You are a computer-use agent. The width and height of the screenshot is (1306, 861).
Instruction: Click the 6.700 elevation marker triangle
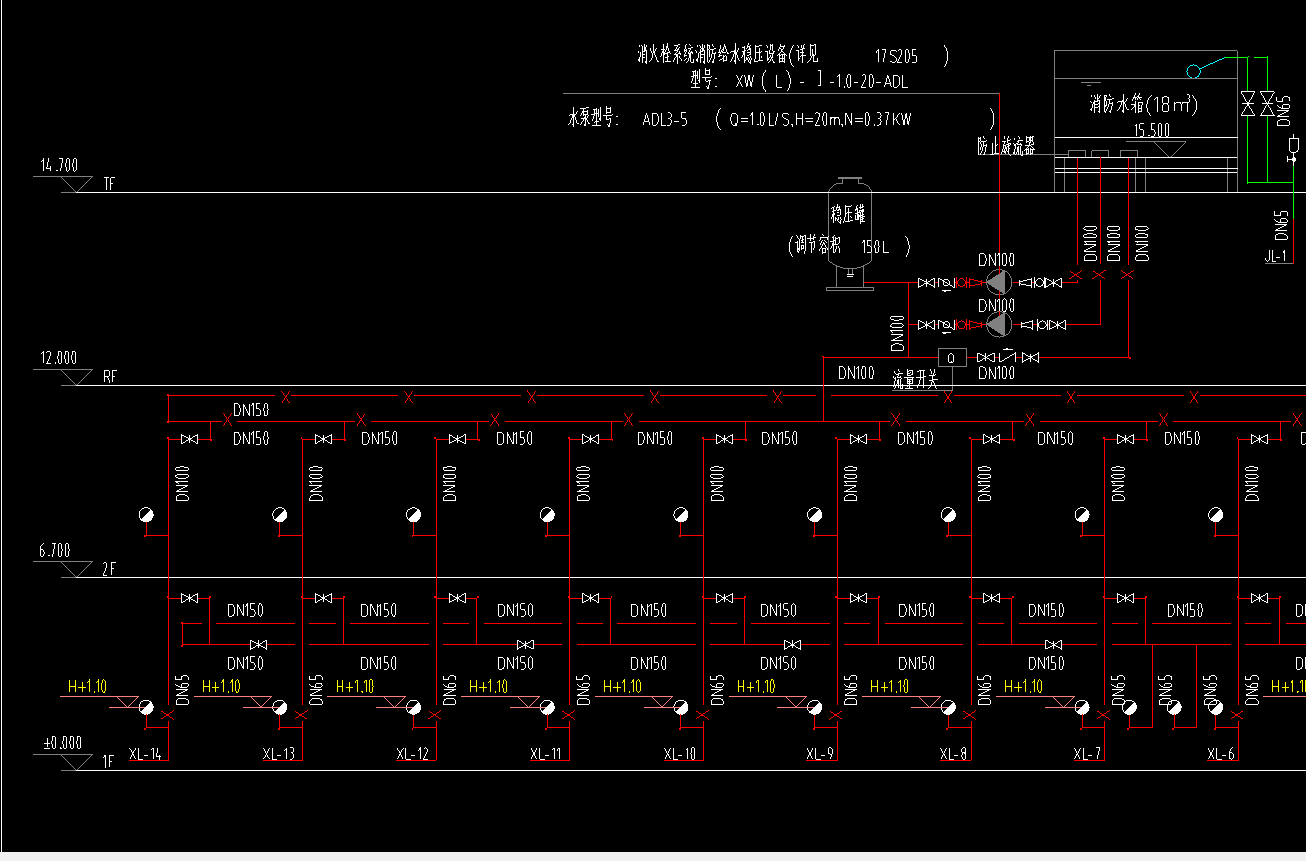(x=77, y=569)
